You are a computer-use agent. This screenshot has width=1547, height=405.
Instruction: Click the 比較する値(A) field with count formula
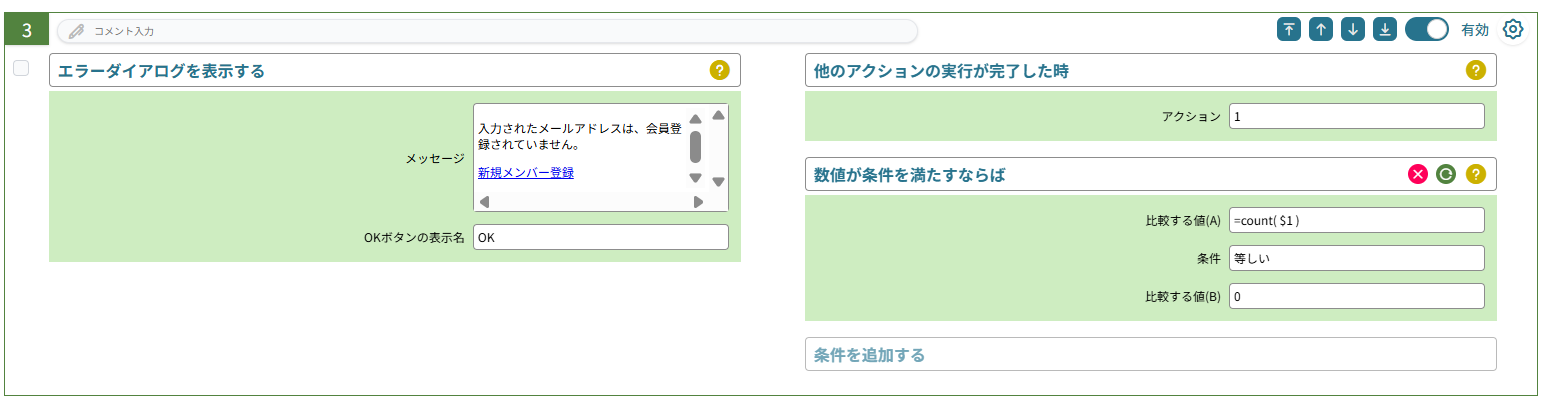point(1357,220)
